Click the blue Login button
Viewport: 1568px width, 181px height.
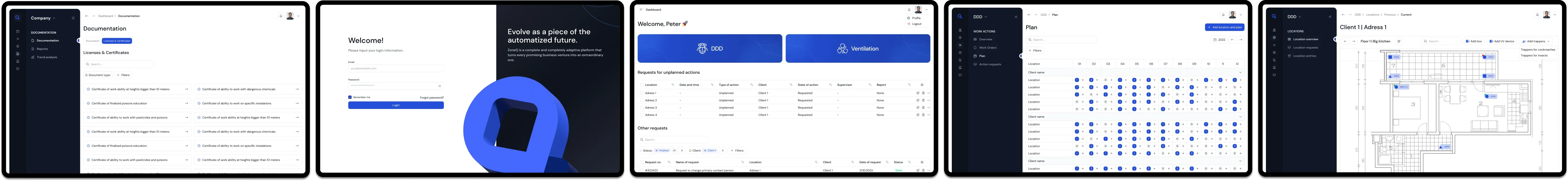(x=396, y=106)
